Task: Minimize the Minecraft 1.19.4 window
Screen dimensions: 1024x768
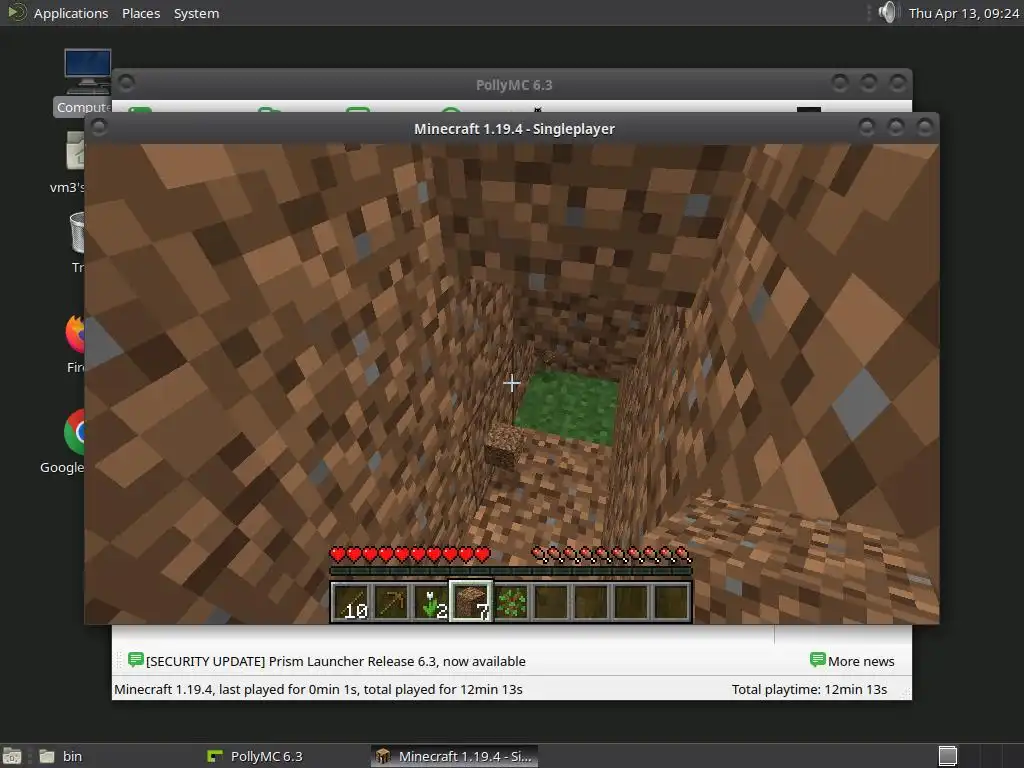Action: (x=867, y=127)
